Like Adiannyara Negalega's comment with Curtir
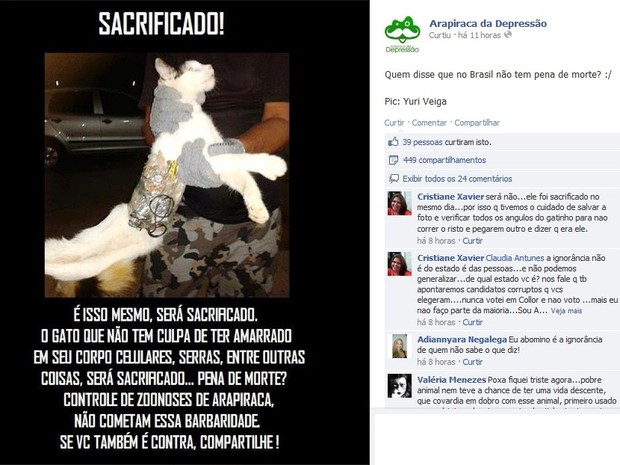Viewport: 620px width, 465px height. point(473,362)
